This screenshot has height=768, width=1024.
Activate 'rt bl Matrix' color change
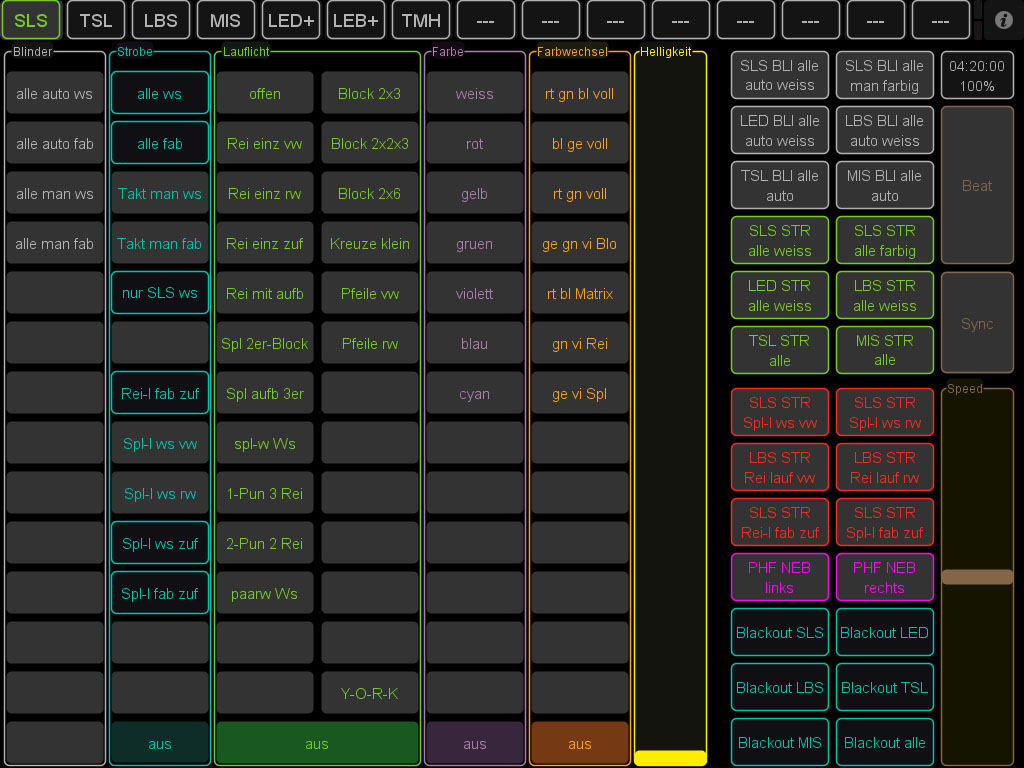(580, 294)
